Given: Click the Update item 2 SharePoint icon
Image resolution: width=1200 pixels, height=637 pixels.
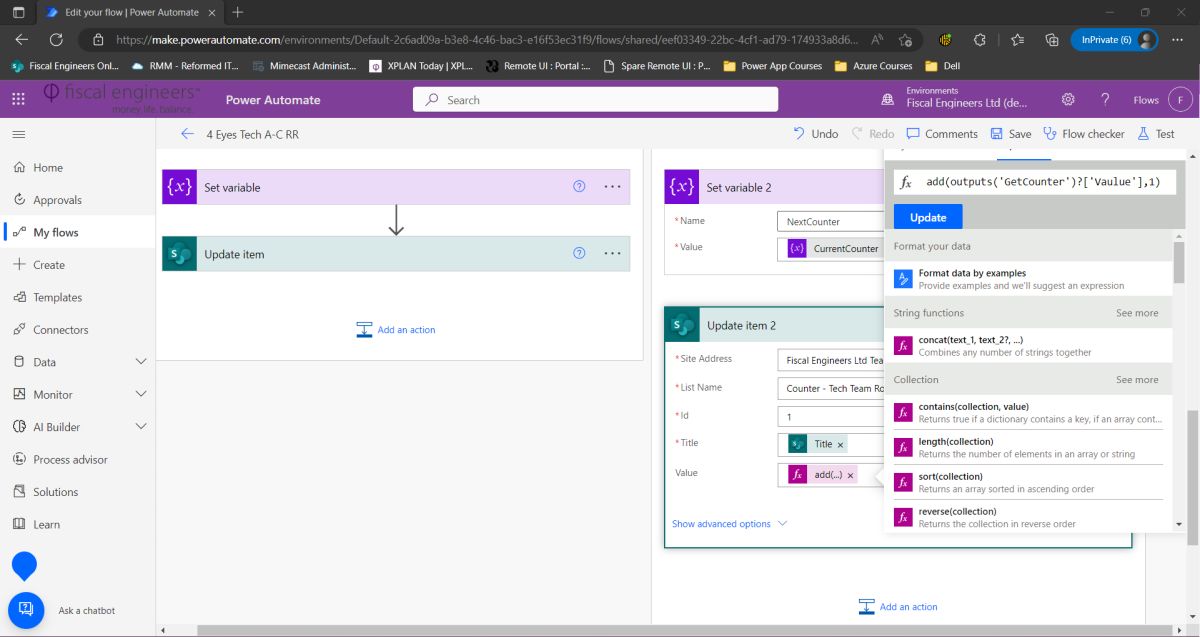Looking at the screenshot, I should click(683, 325).
